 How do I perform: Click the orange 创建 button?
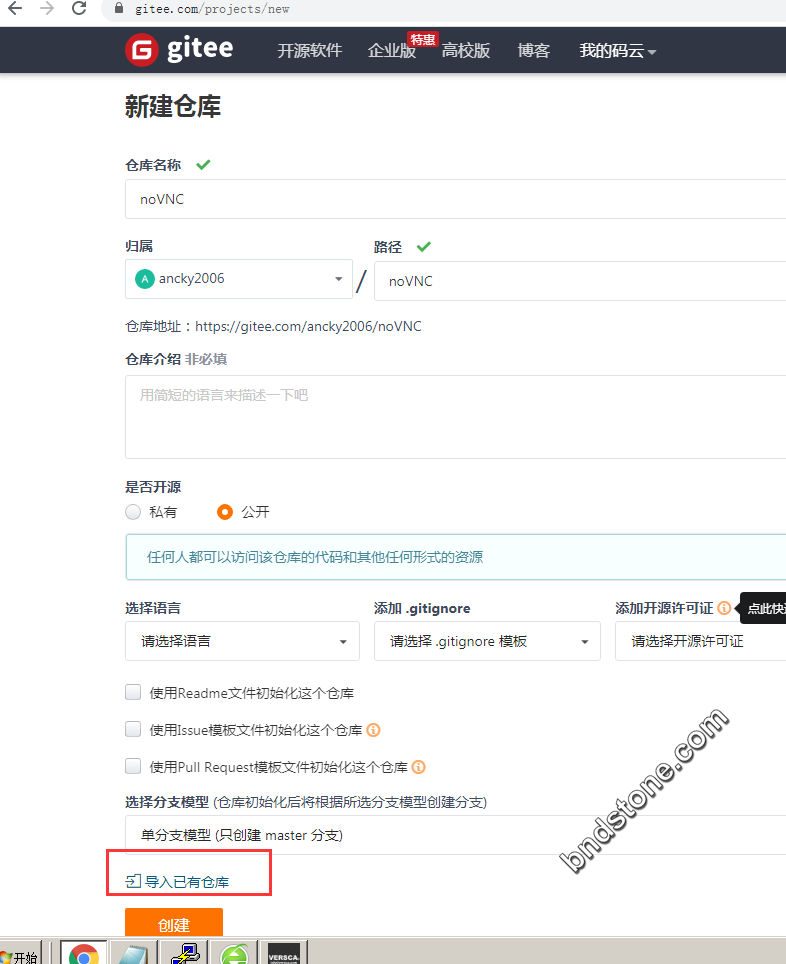click(x=174, y=923)
